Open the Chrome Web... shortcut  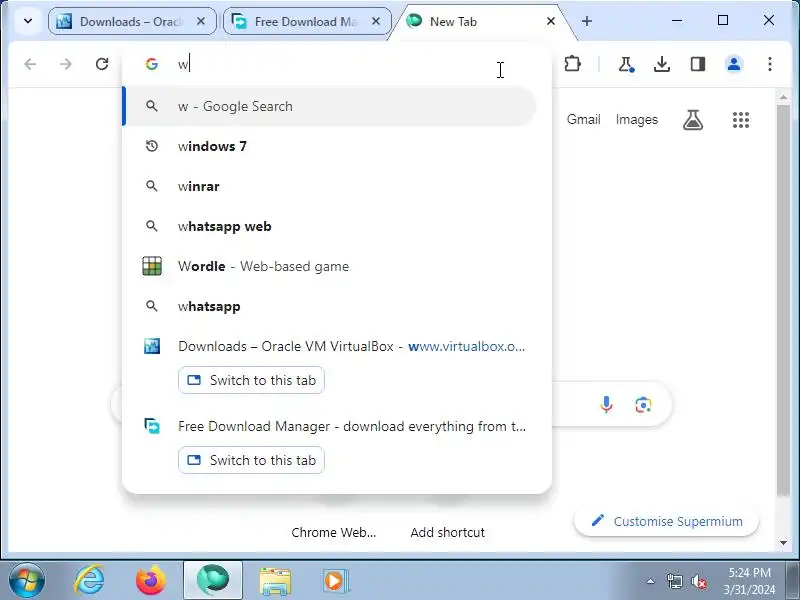click(334, 532)
